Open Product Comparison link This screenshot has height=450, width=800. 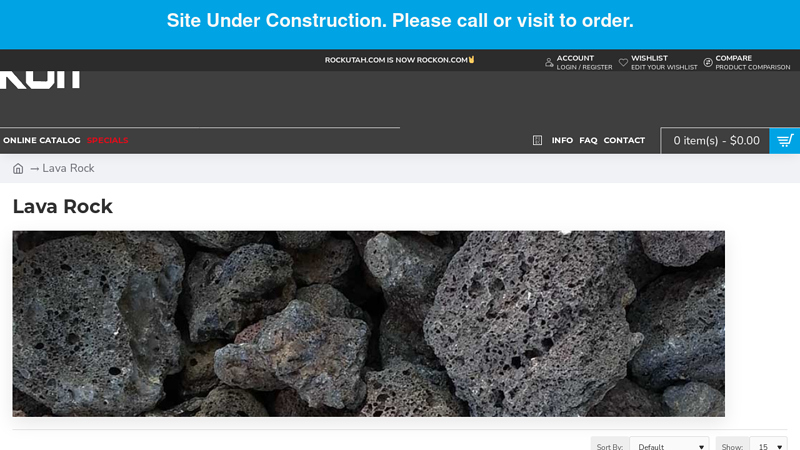point(753,67)
